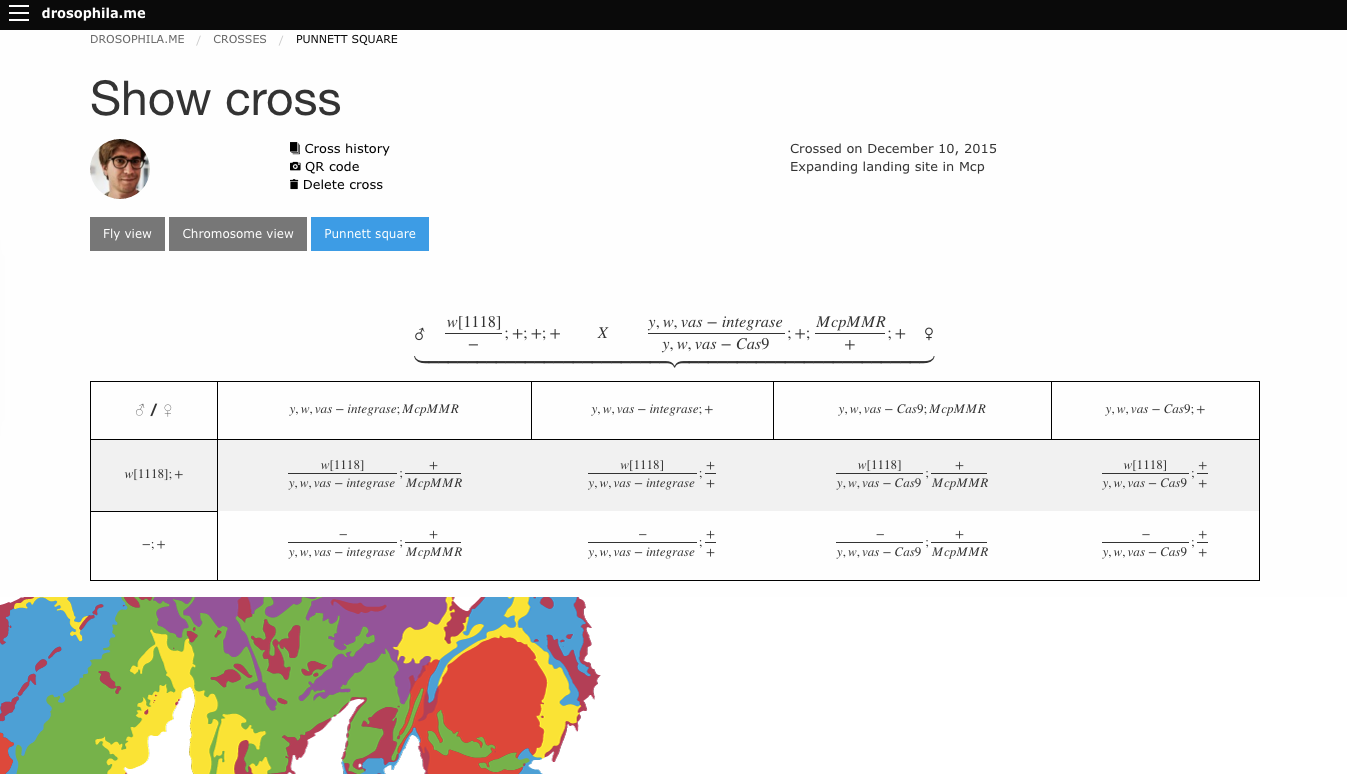Click the male symbol in cross formula

(x=420, y=334)
